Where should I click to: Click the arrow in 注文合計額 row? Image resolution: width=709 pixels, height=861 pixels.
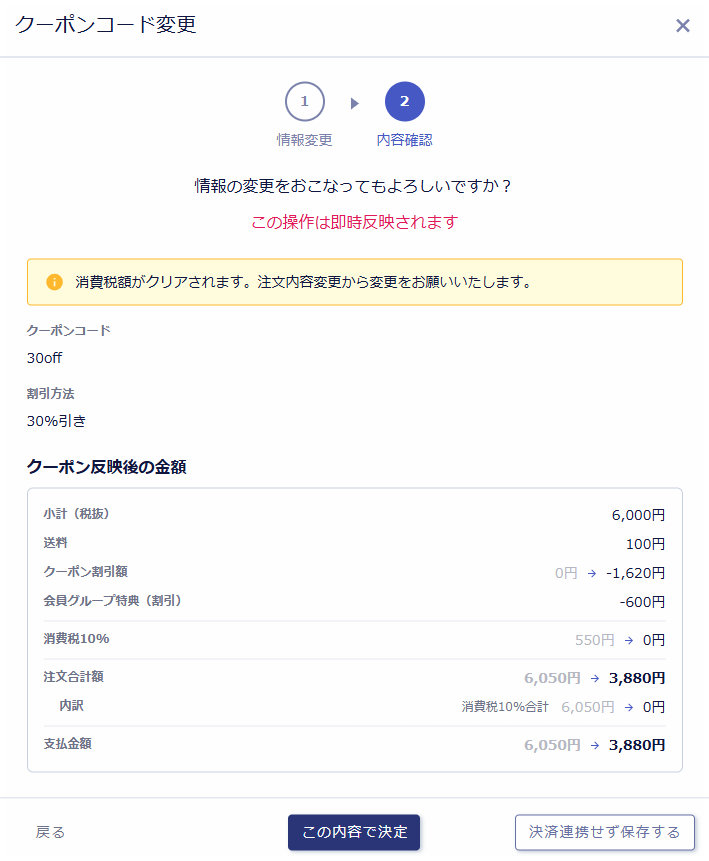point(595,678)
